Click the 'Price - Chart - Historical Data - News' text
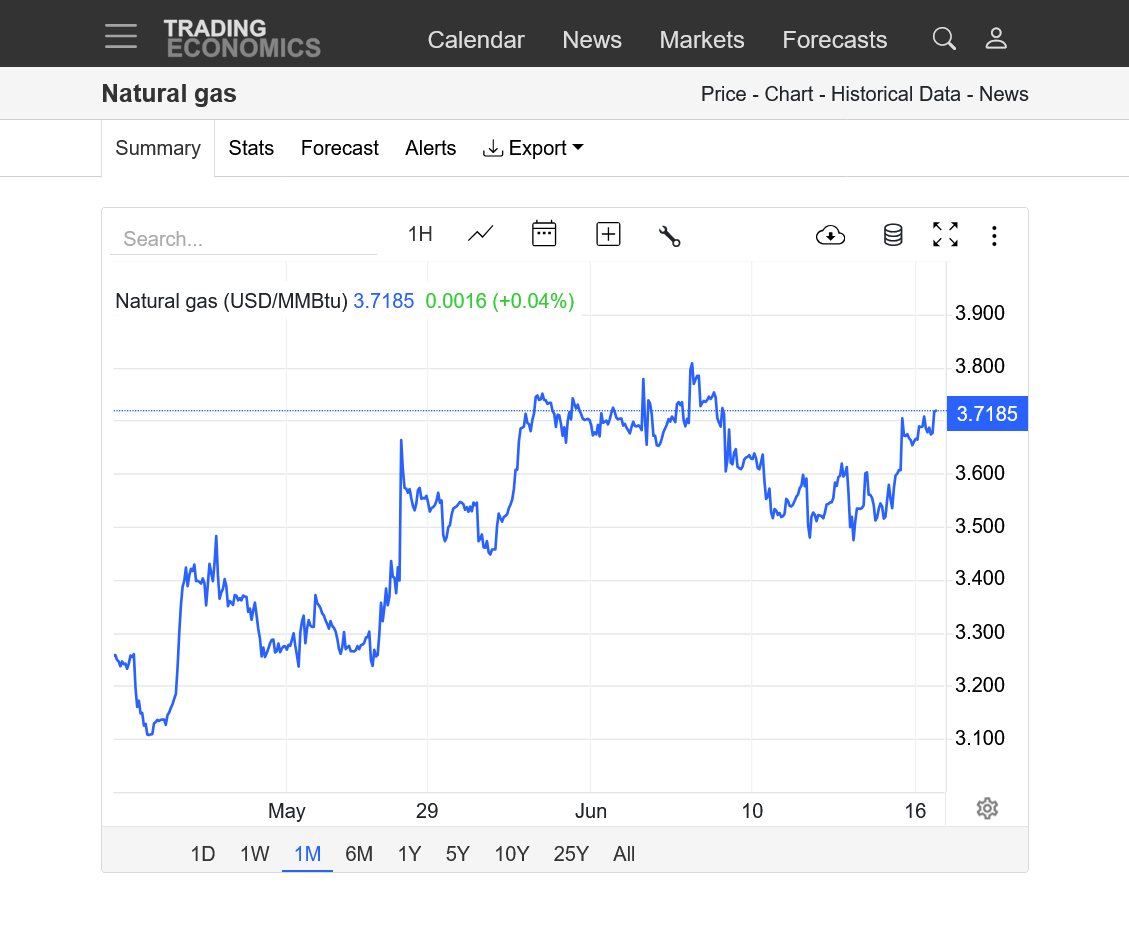 click(x=864, y=94)
